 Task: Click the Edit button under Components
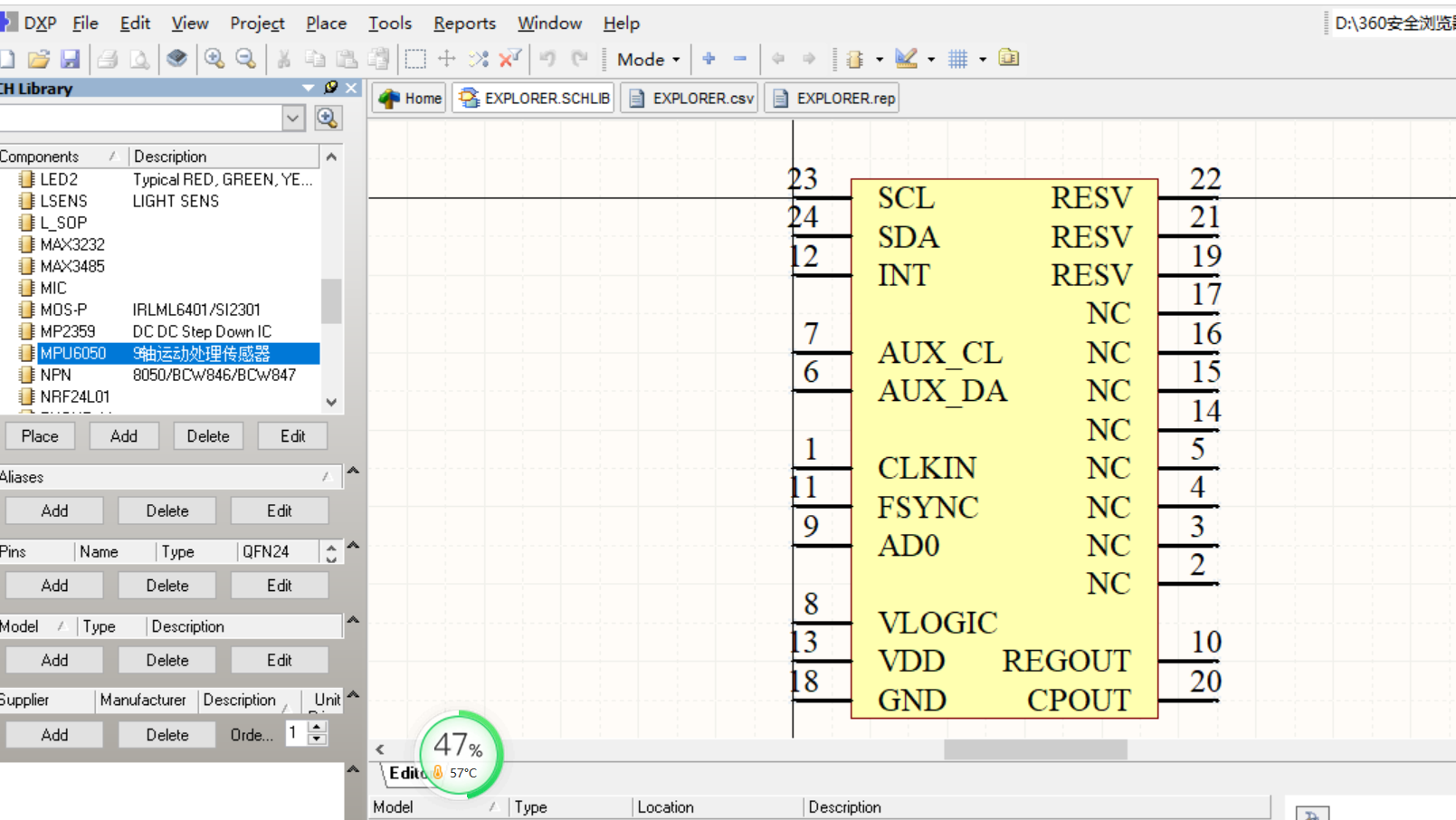292,436
